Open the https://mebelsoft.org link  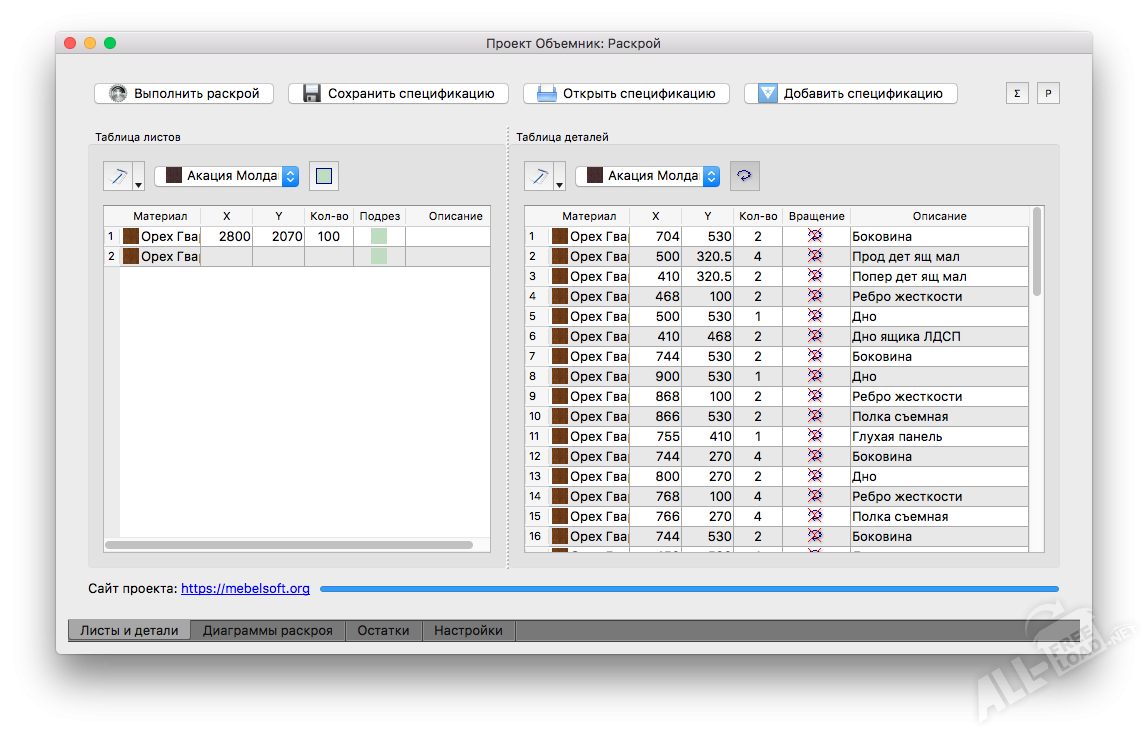(x=245, y=589)
